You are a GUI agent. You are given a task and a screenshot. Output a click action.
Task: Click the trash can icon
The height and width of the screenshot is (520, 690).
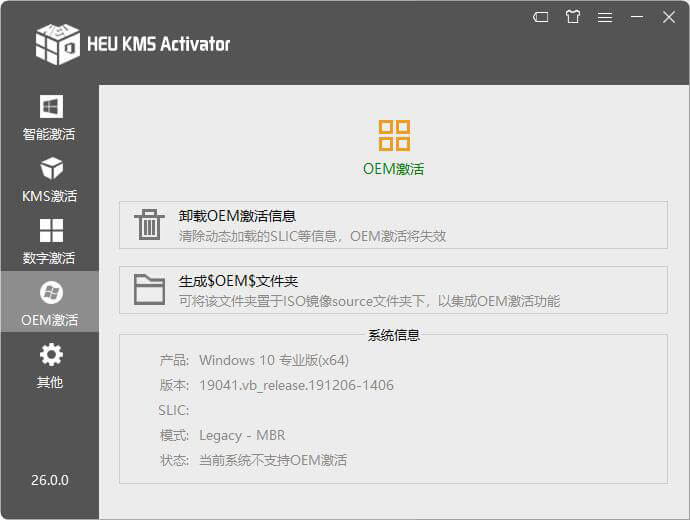point(149,225)
